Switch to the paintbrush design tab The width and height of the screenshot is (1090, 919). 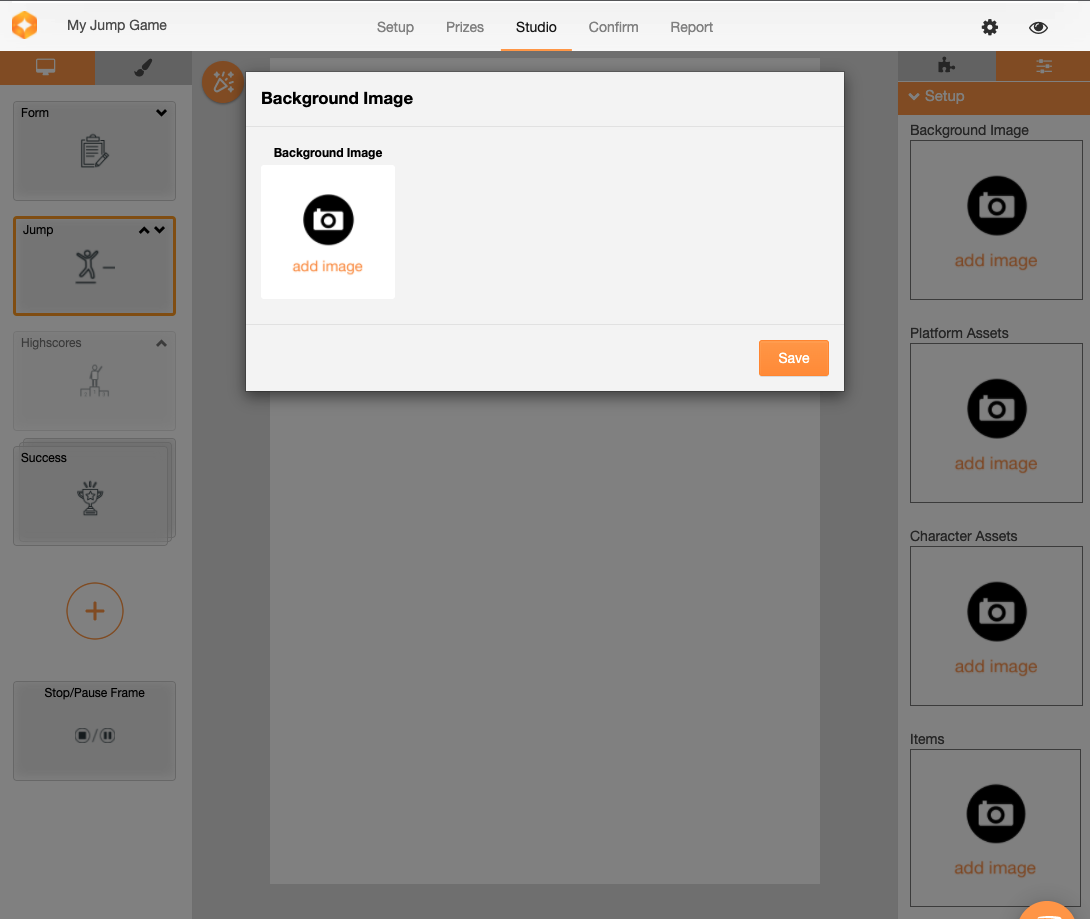click(x=143, y=67)
